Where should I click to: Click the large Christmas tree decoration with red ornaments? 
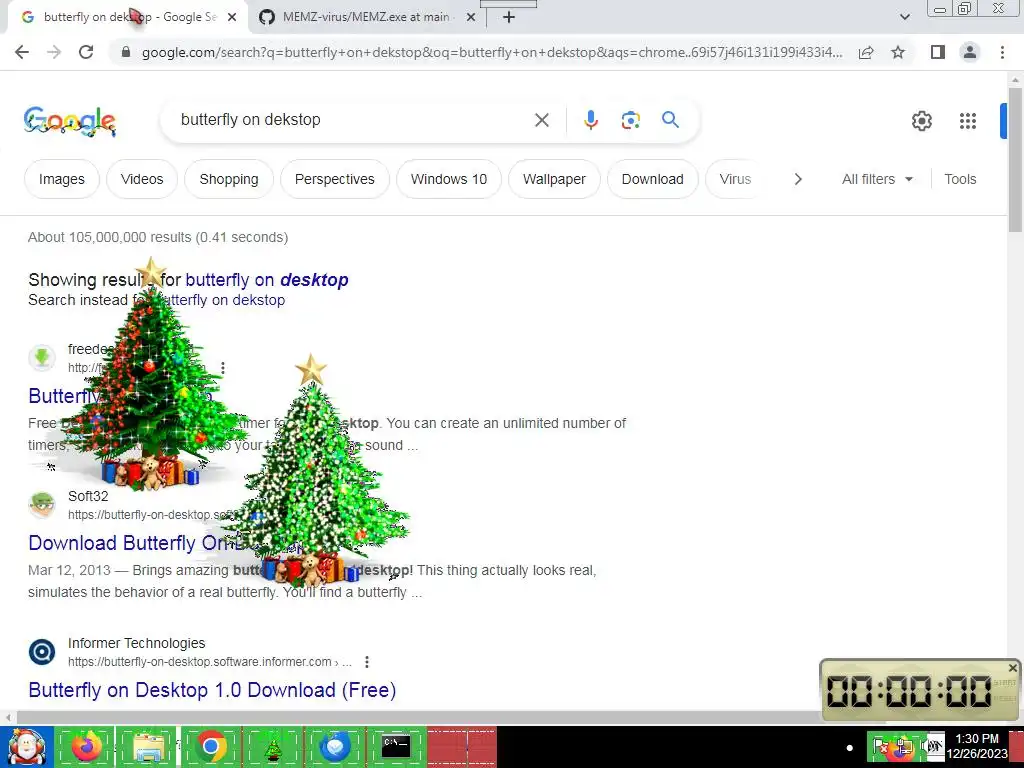point(152,376)
